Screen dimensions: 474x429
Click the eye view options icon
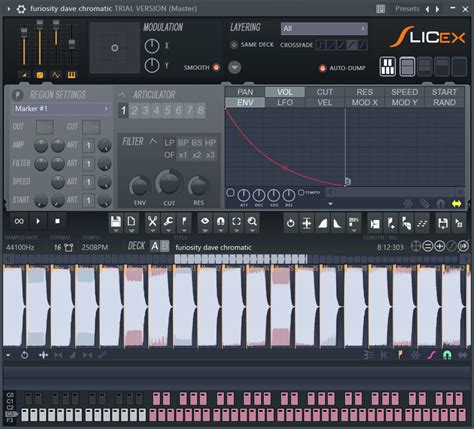pos(205,221)
